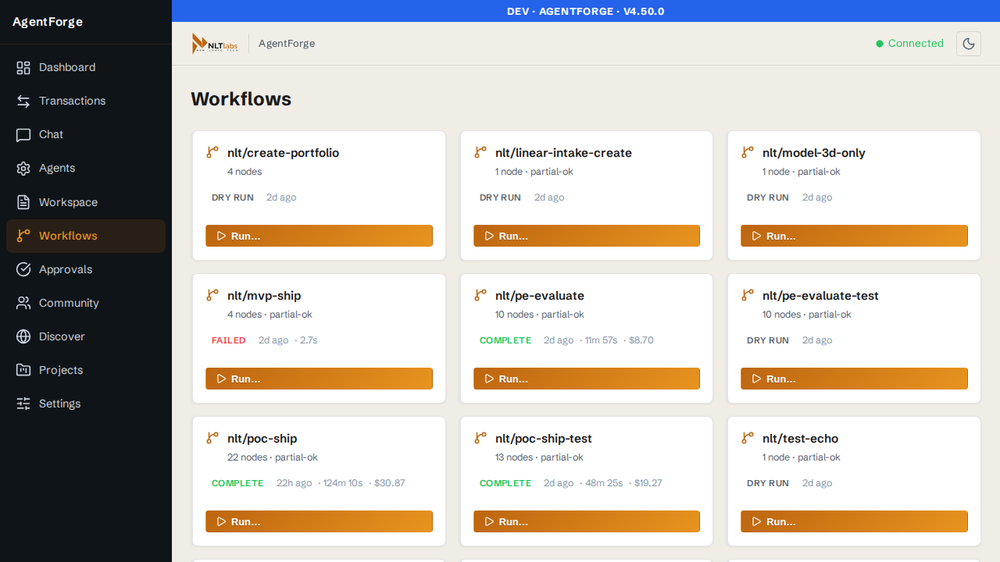1000x562 pixels.
Task: Click branch icon beside nlt/create-portfolio
Action: point(212,152)
